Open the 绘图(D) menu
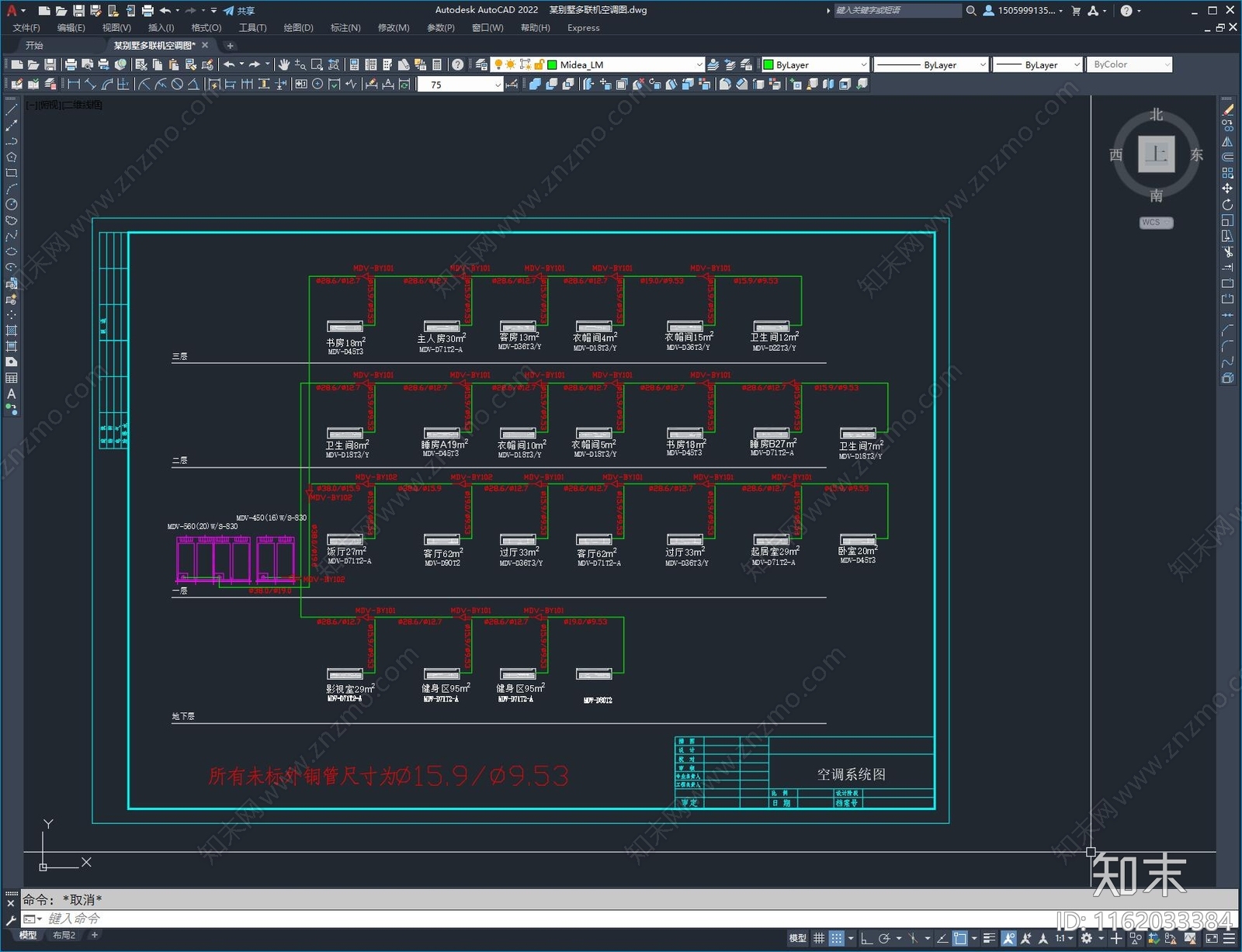This screenshot has height=952, width=1242. click(298, 28)
